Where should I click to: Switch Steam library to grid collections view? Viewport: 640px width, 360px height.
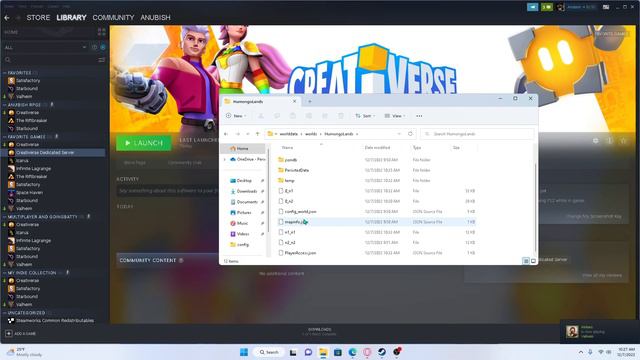point(101,31)
